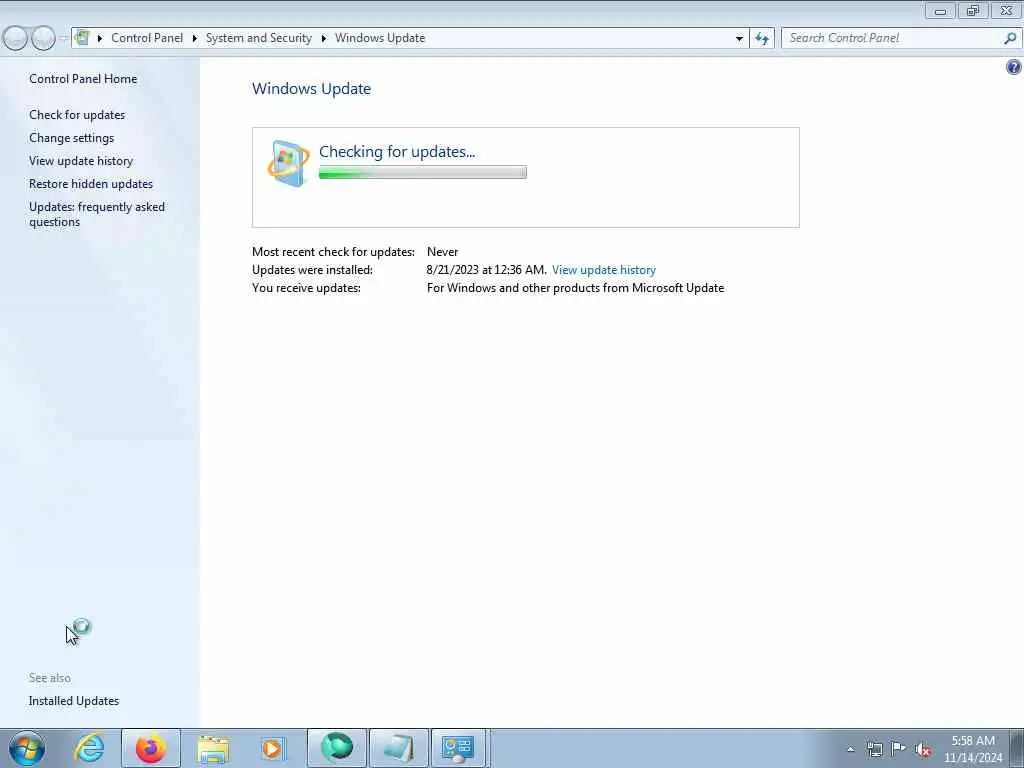This screenshot has width=1024, height=768.
Task: Refresh the Control Panel address bar
Action: tap(762, 39)
